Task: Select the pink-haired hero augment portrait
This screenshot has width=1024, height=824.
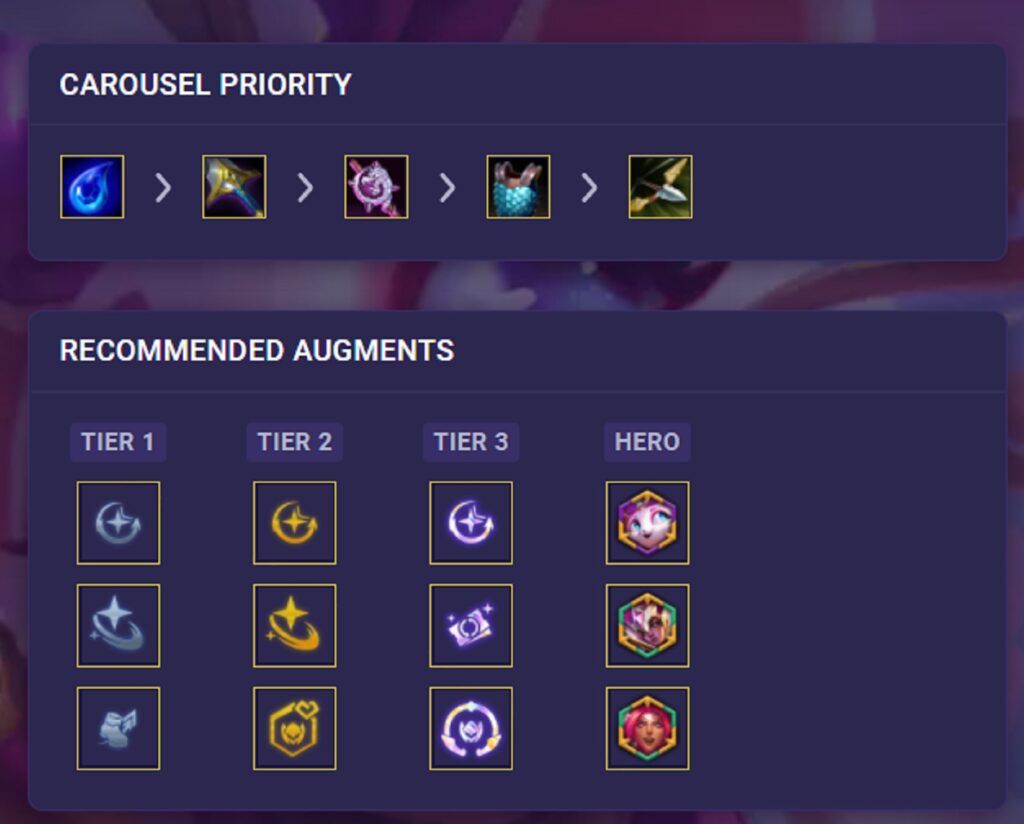Action: (x=647, y=523)
